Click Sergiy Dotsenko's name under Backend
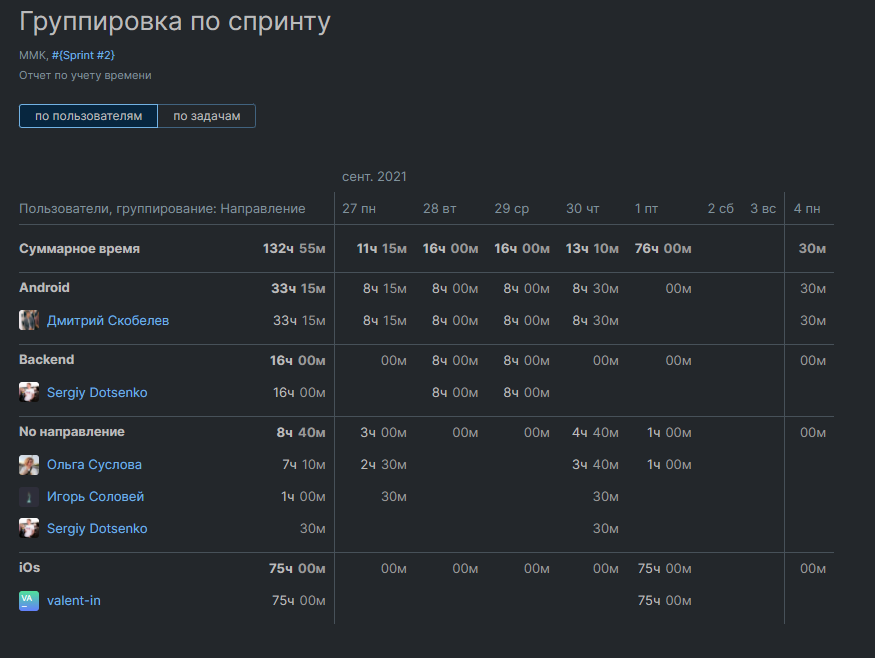 [97, 393]
